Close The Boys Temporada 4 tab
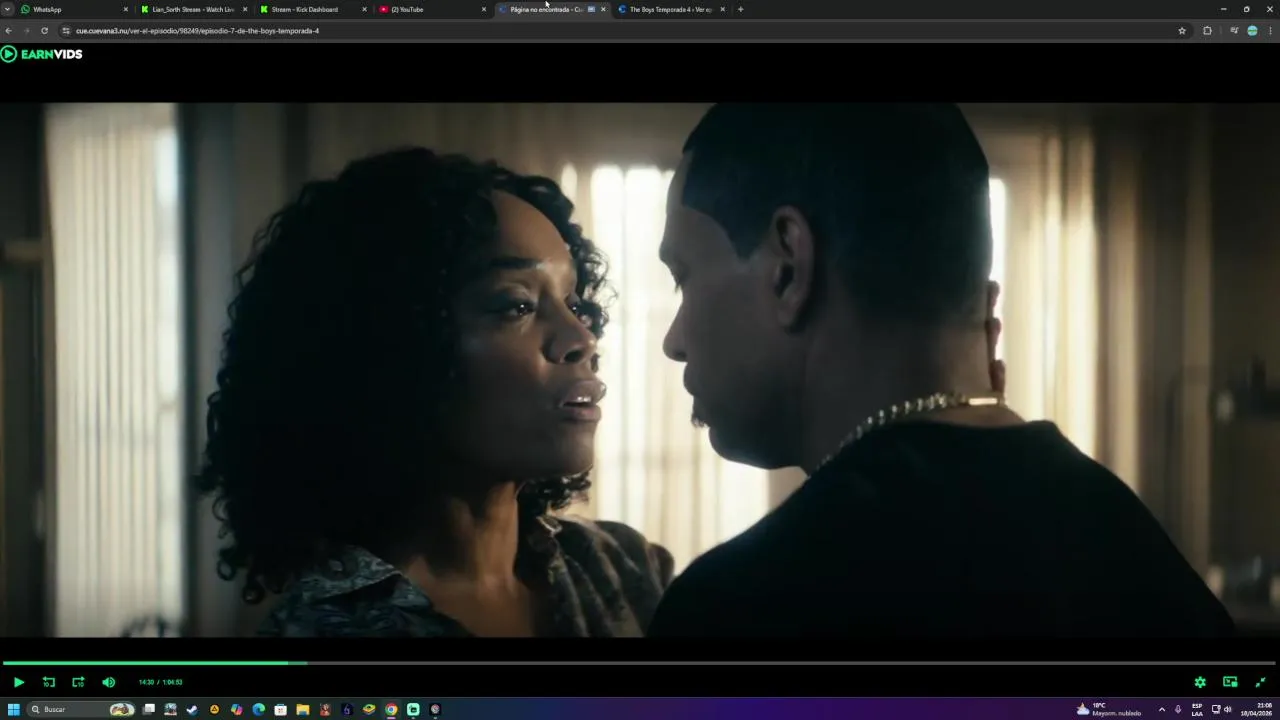 pyautogui.click(x=723, y=9)
